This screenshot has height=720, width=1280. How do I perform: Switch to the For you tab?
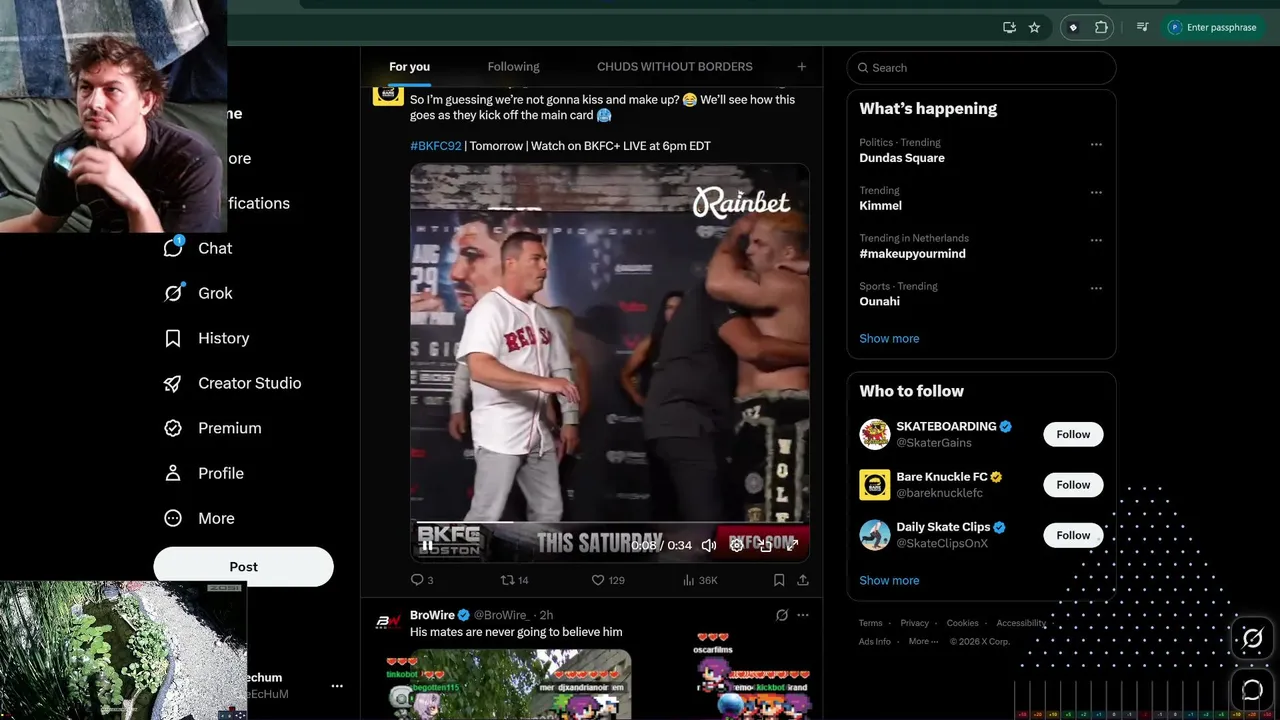[409, 67]
